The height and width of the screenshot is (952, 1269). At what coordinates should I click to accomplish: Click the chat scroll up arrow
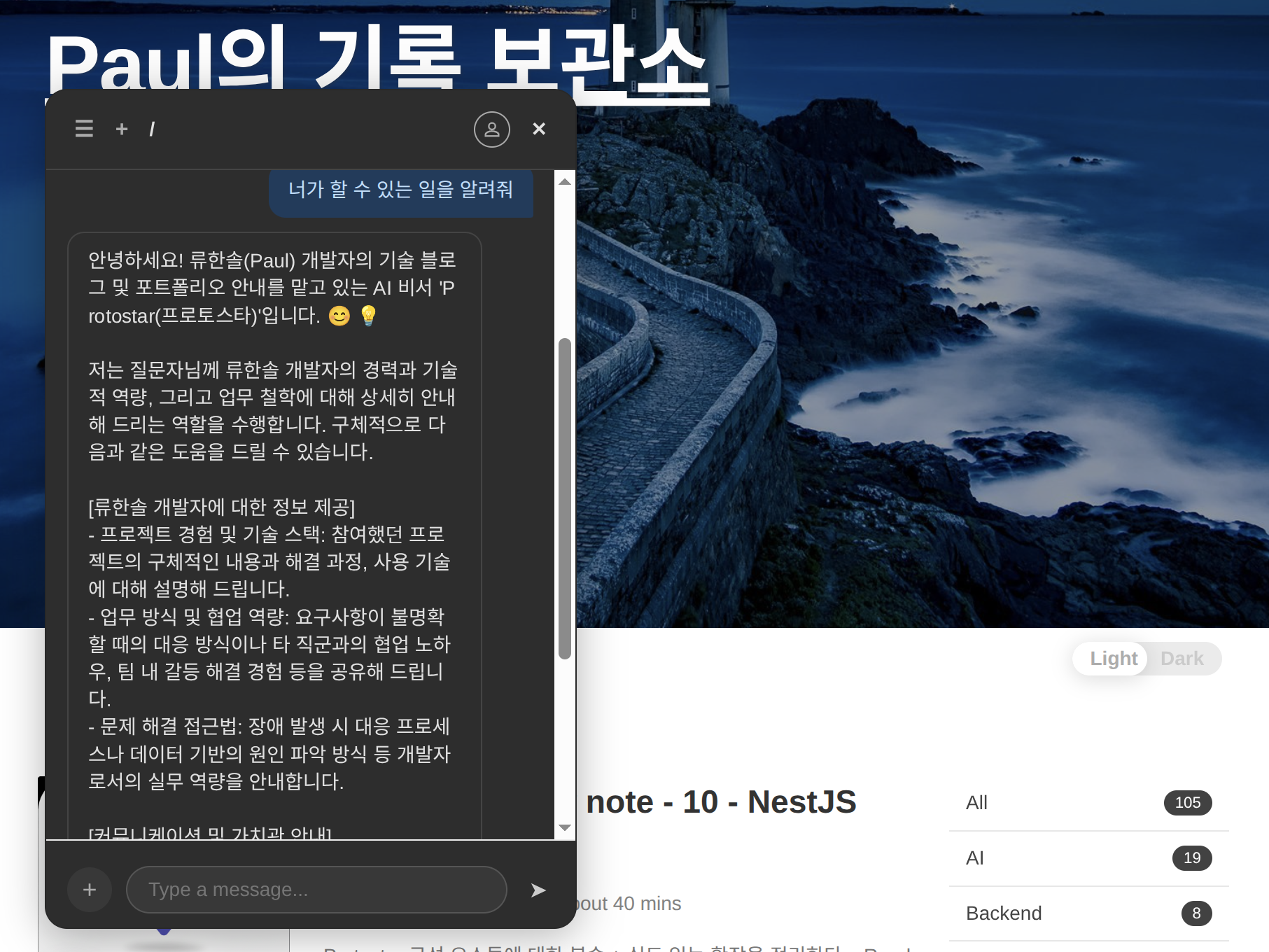(x=565, y=182)
